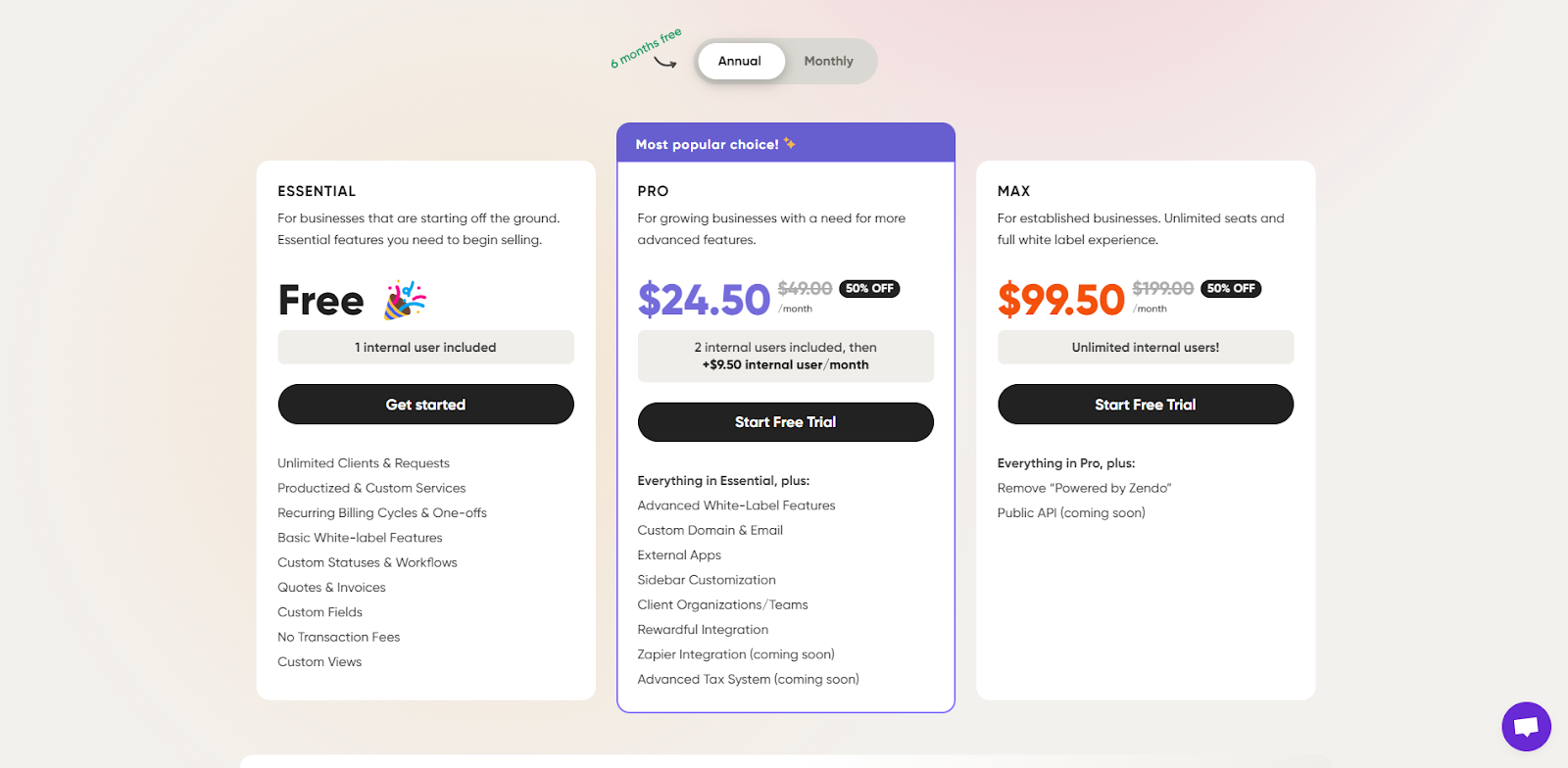Screen dimensions: 1568x768
Task: Click the 1 internal user included box
Action: pyautogui.click(x=425, y=347)
